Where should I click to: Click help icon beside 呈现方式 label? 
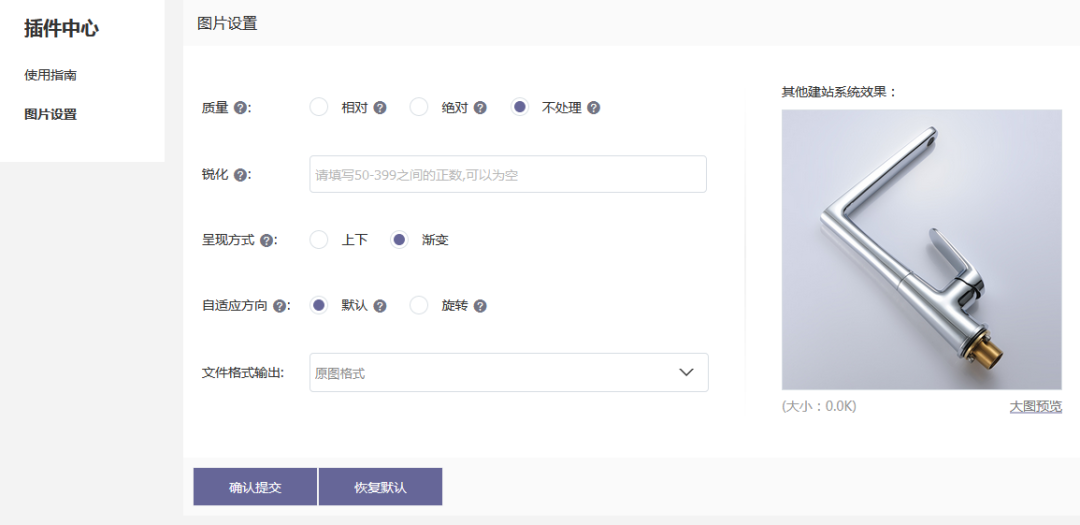coord(266,241)
